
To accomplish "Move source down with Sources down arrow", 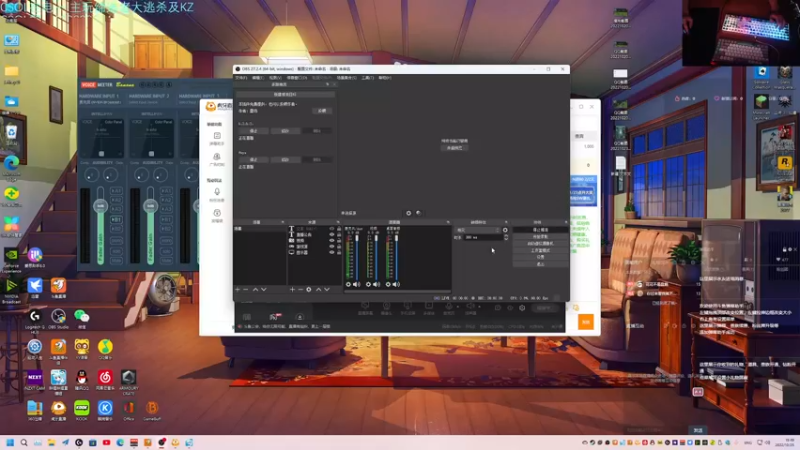I will click(327, 289).
